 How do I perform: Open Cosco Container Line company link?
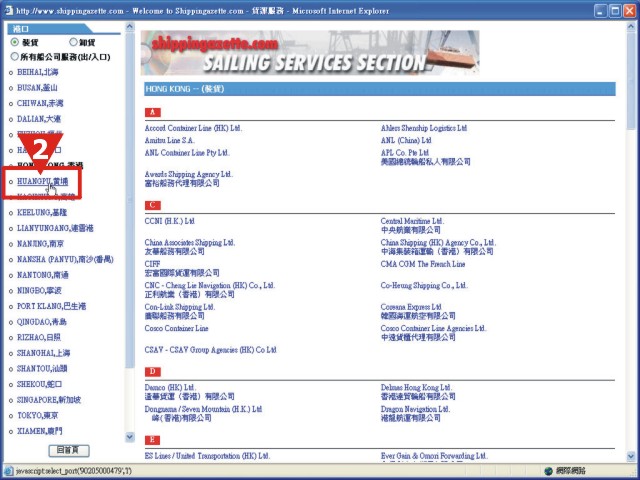176,328
